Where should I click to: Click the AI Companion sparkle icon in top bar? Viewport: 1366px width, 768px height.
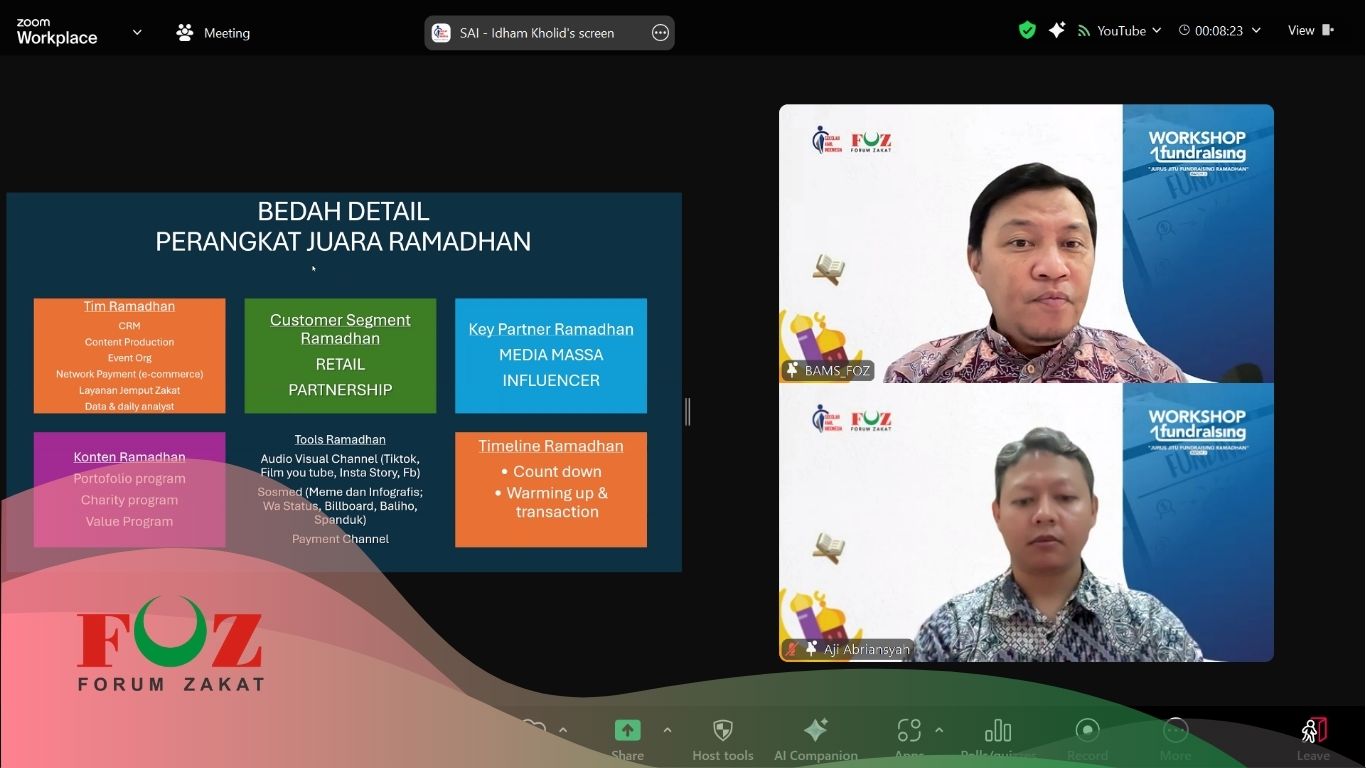1057,30
